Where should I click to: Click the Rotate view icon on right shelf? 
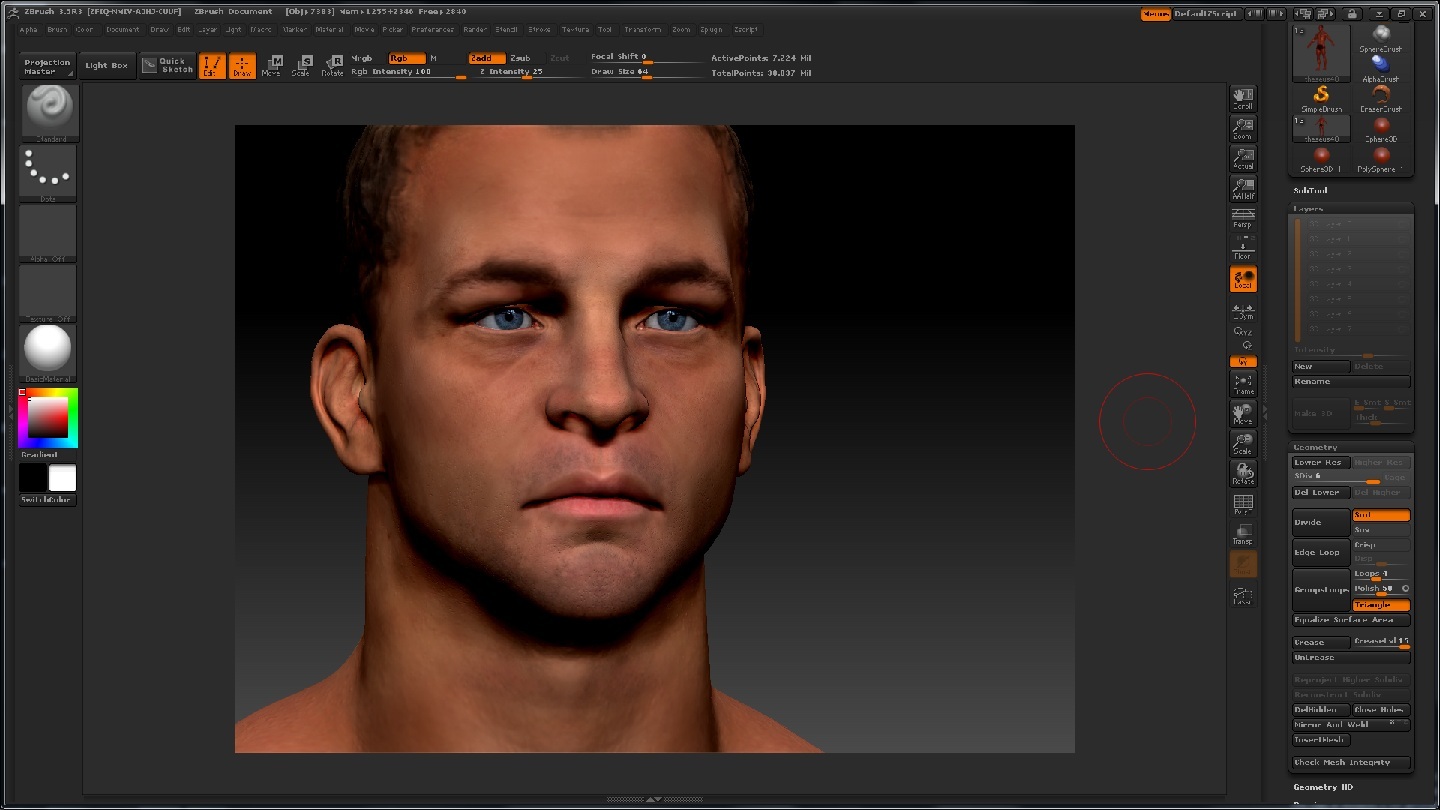pyautogui.click(x=1243, y=474)
